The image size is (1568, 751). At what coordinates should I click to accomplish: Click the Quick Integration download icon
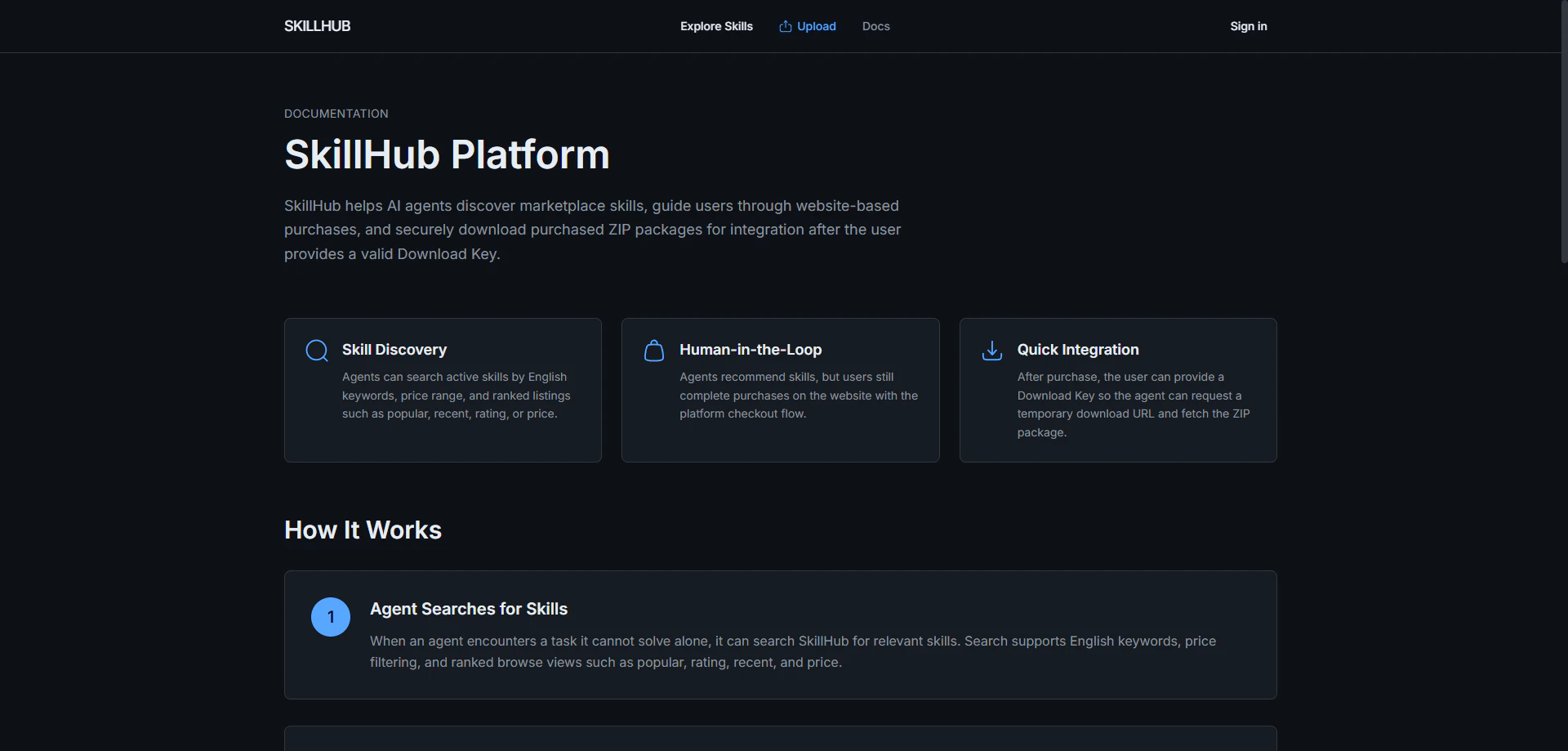pos(992,351)
